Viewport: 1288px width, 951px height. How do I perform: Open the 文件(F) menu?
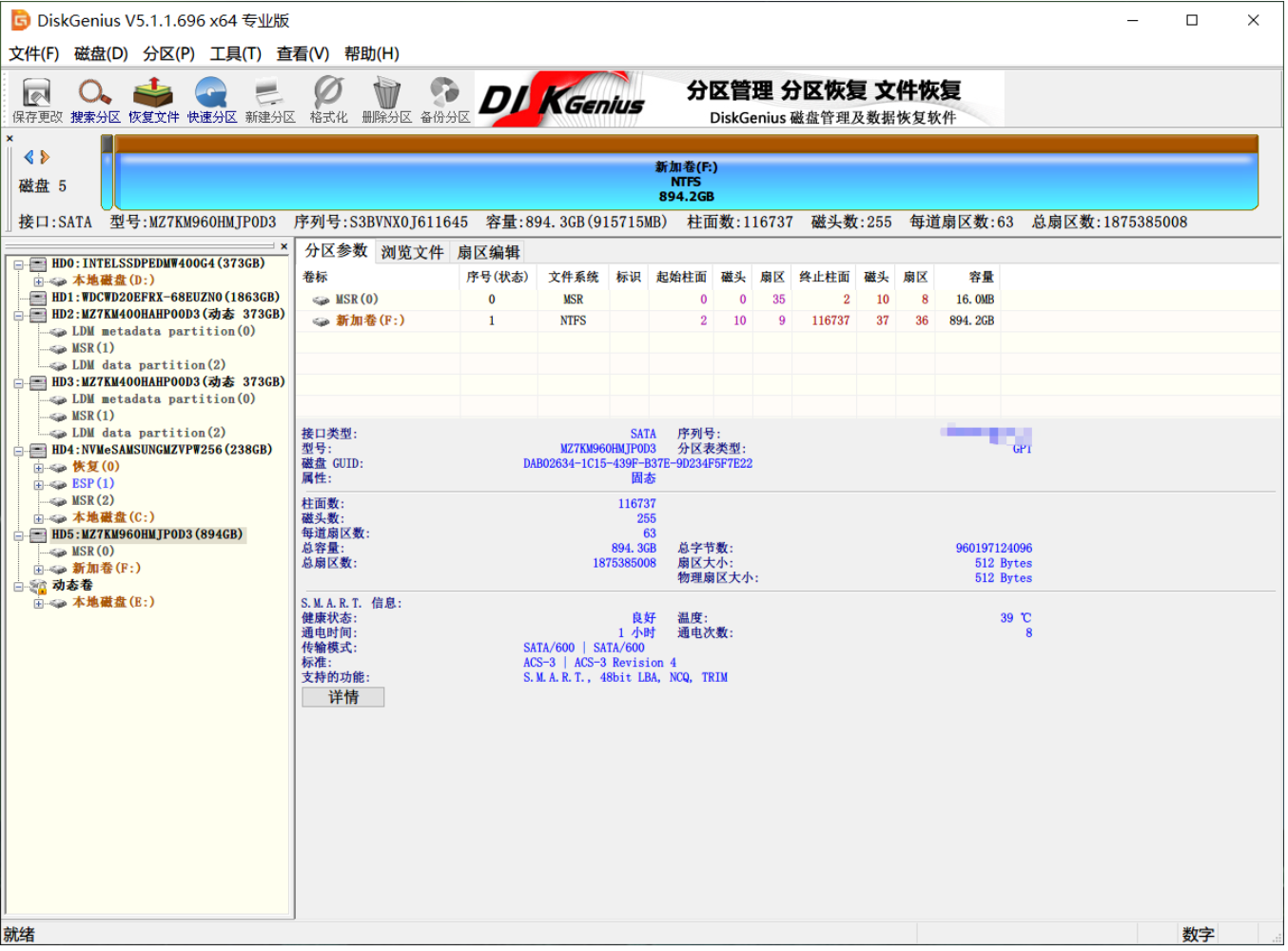(34, 54)
